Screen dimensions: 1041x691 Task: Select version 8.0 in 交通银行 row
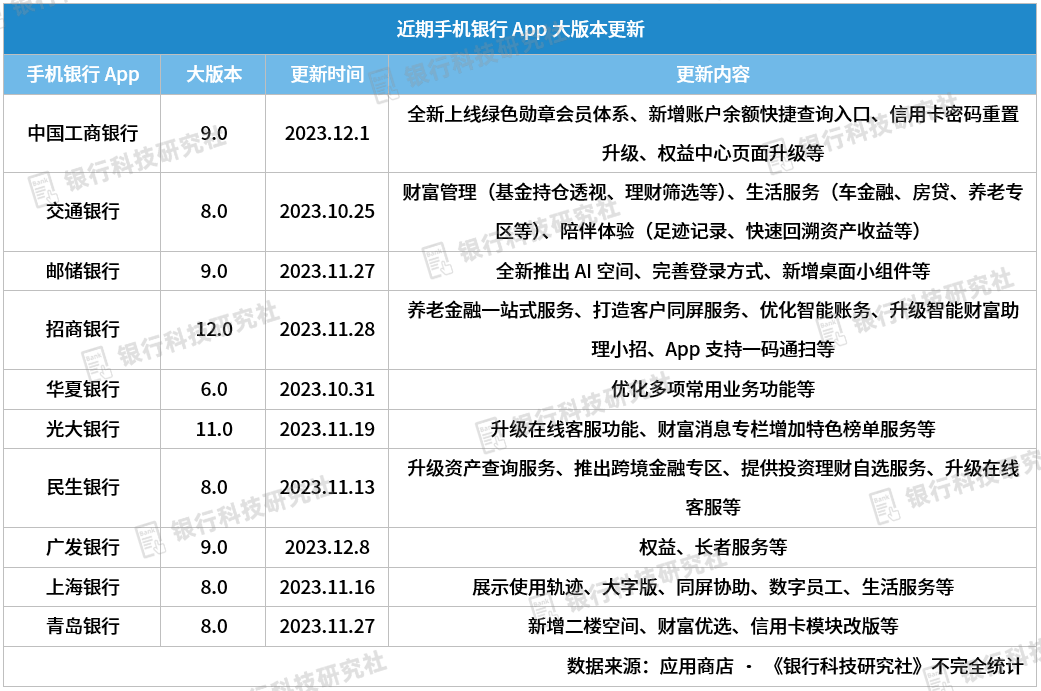214,212
